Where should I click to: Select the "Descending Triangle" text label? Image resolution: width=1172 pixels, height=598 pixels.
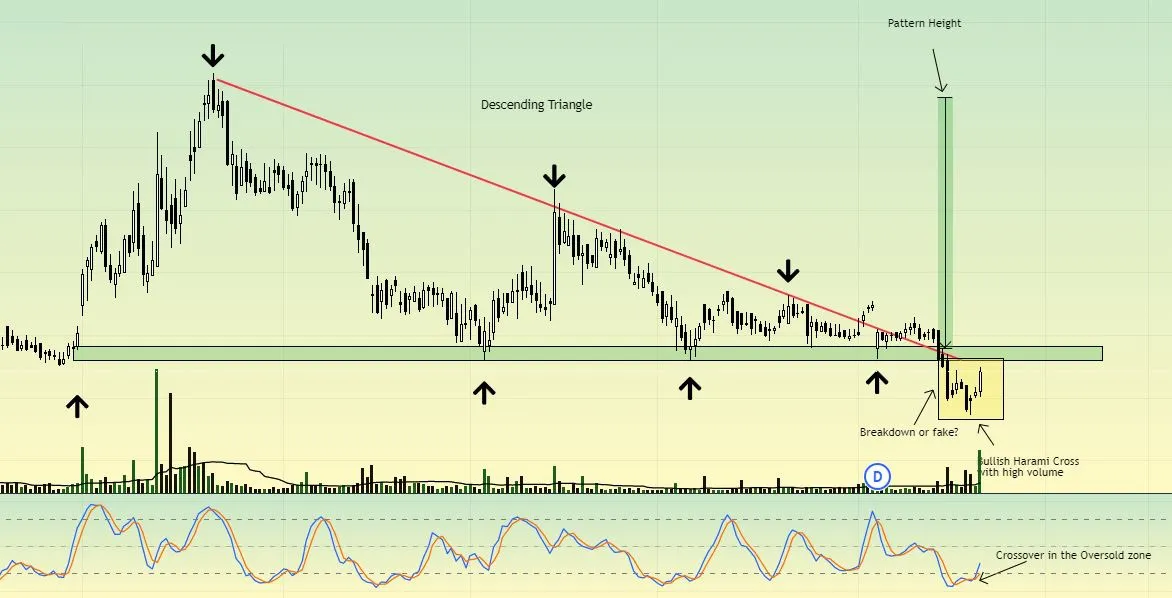536,104
